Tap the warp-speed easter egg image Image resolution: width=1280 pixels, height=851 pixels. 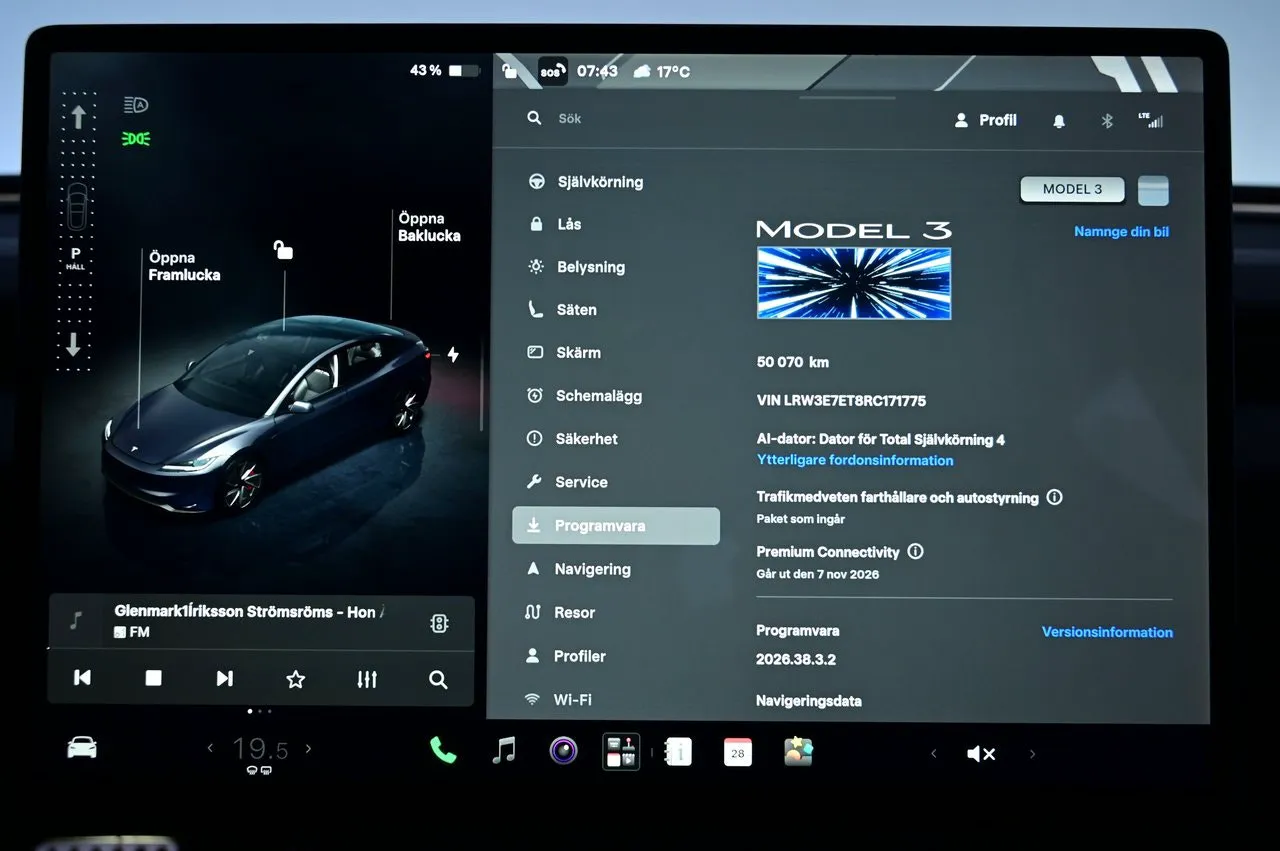coord(854,283)
